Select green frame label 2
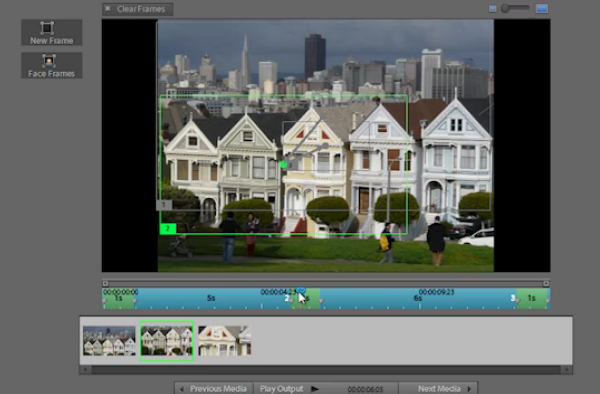This screenshot has width=600, height=394. tap(168, 229)
